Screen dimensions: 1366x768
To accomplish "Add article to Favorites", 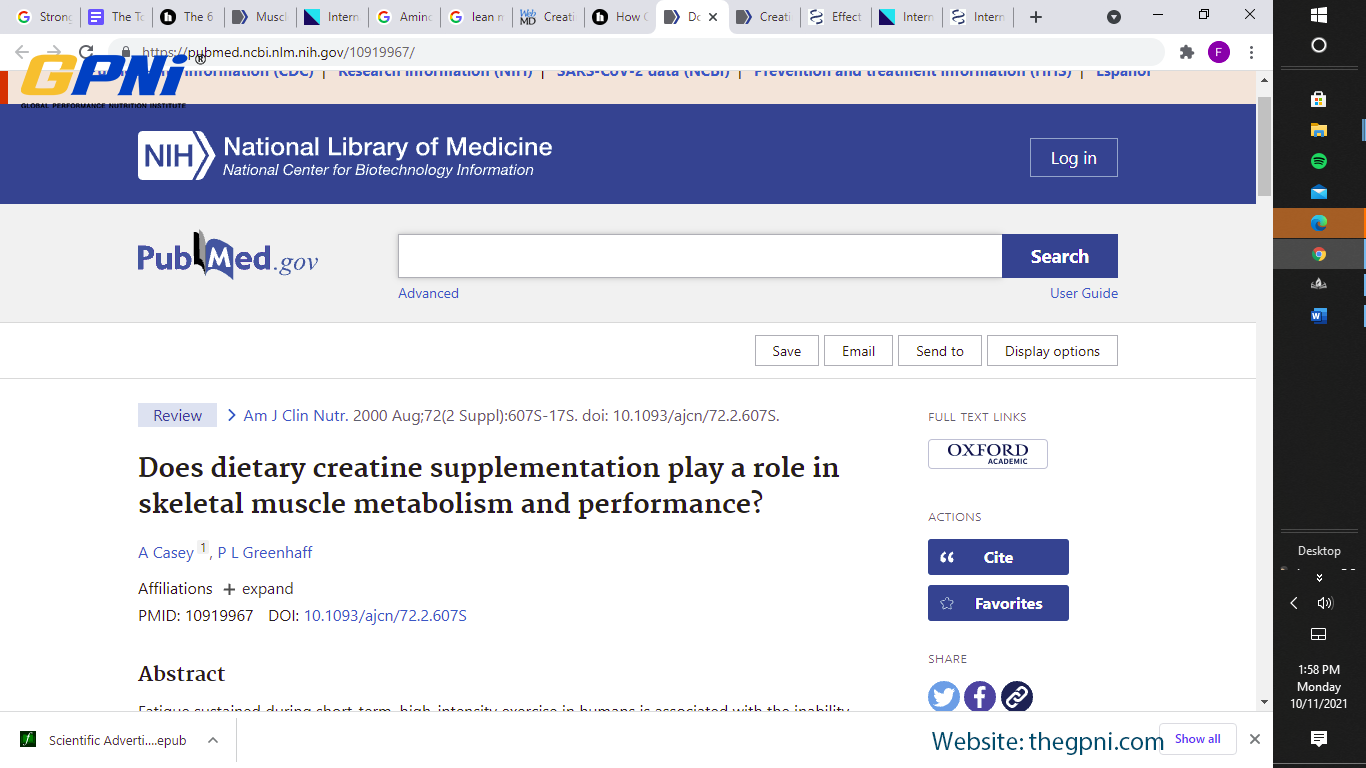I will tap(997, 603).
